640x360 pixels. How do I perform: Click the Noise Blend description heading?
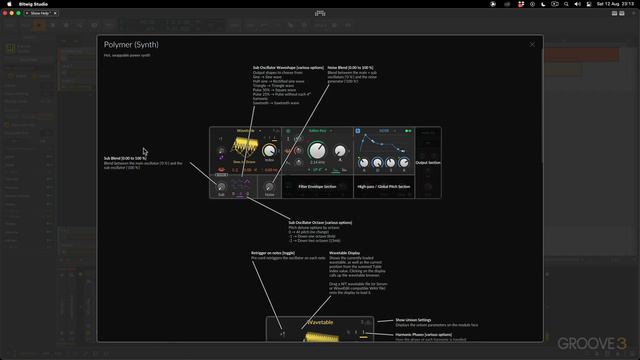click(x=350, y=68)
